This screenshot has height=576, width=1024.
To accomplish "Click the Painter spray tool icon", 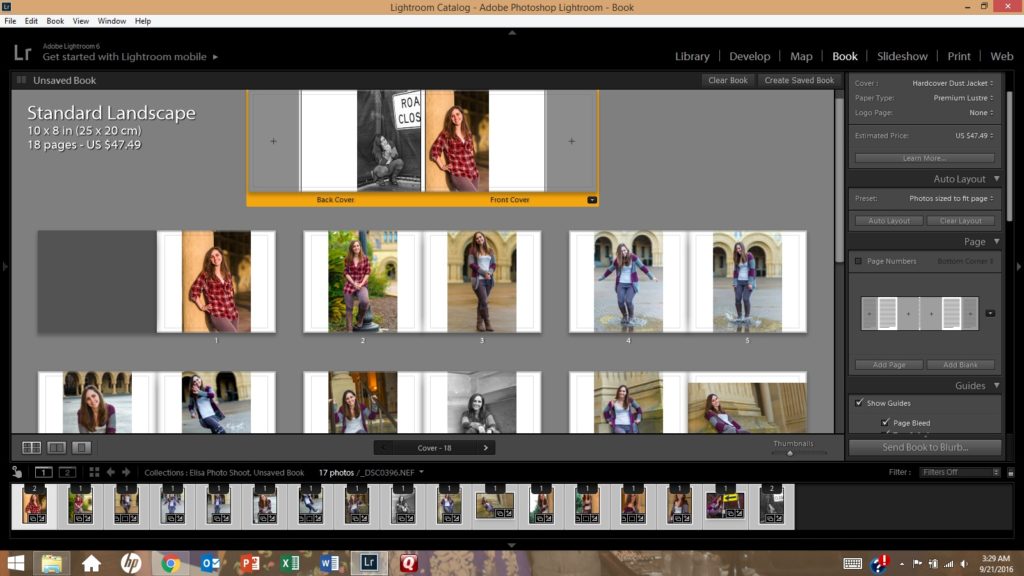I will 17,472.
